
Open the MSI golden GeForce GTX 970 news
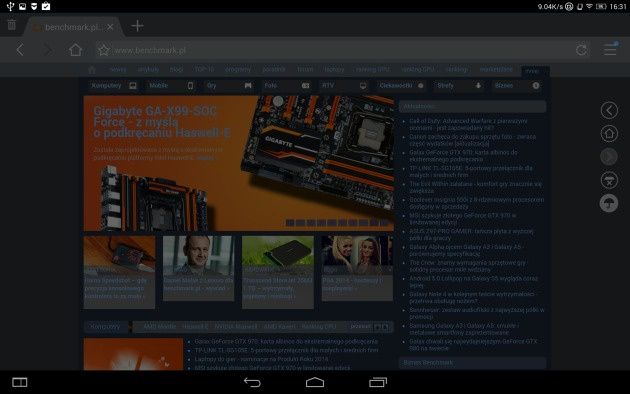pos(462,219)
